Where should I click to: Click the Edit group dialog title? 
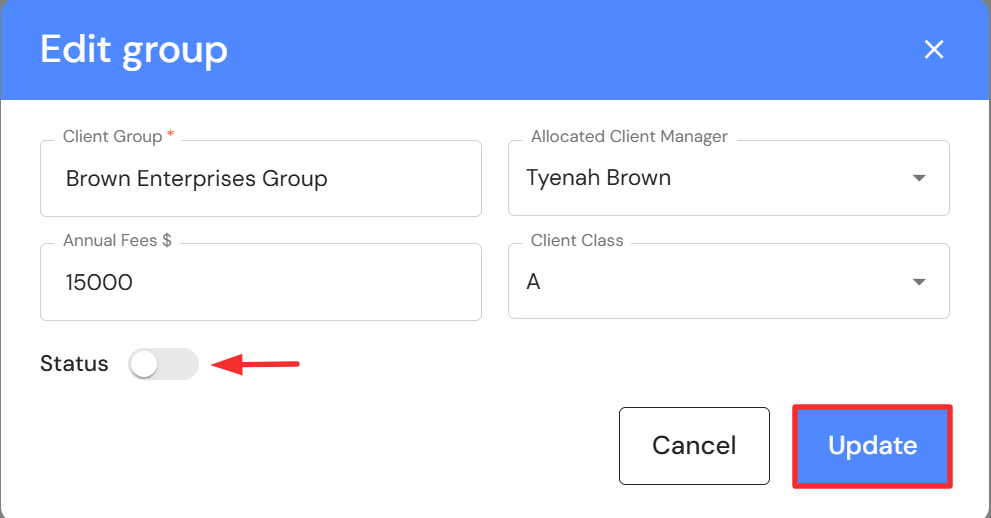click(134, 50)
